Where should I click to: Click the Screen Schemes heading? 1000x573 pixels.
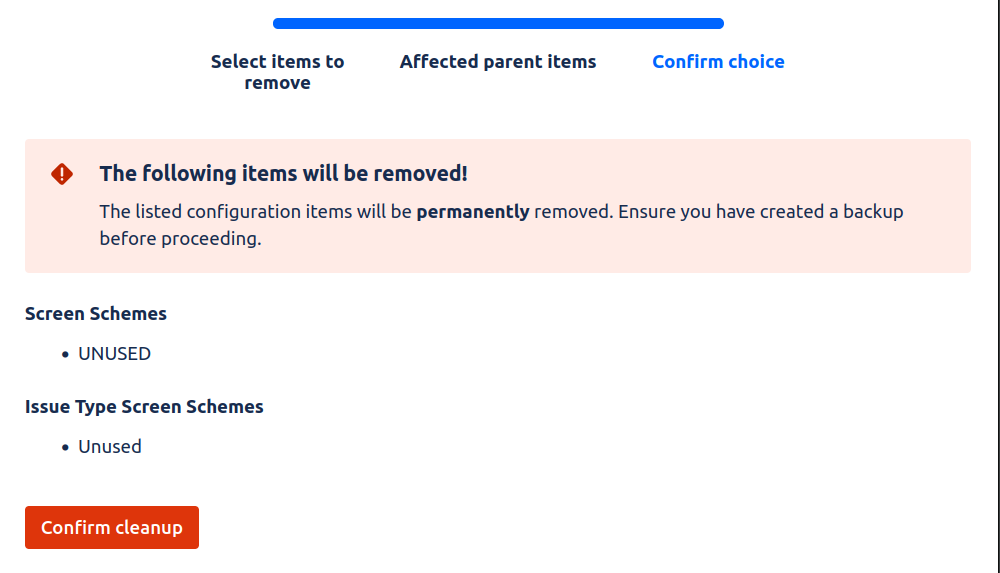click(x=96, y=314)
